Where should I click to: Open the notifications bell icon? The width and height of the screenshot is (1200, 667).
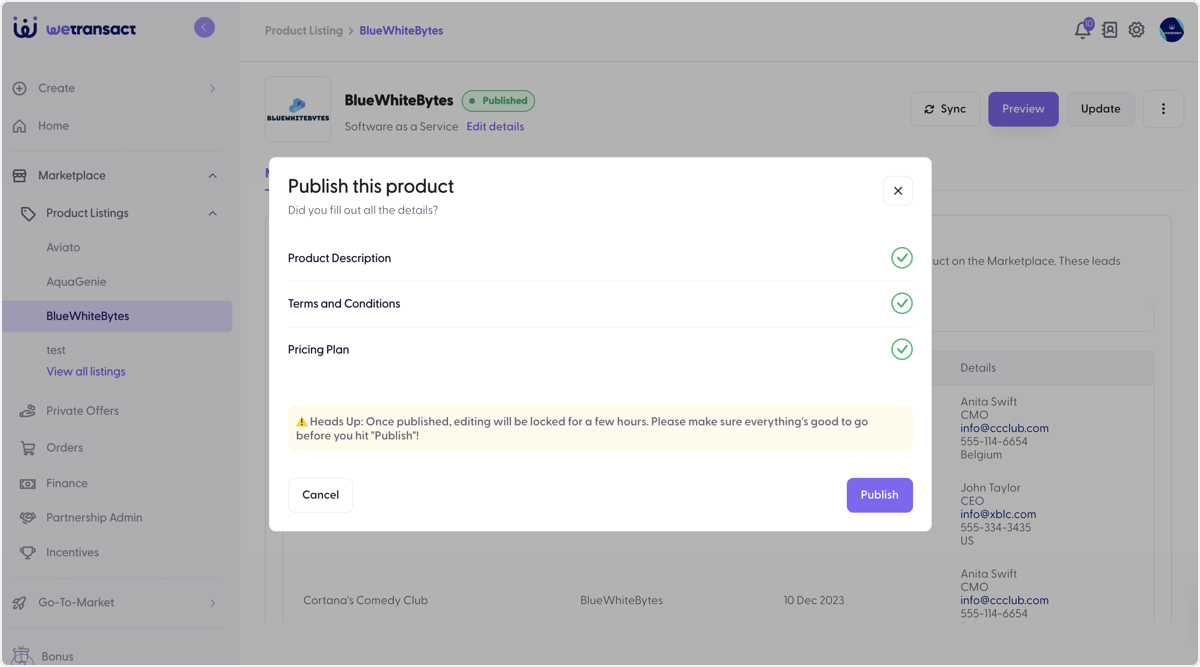click(x=1083, y=29)
